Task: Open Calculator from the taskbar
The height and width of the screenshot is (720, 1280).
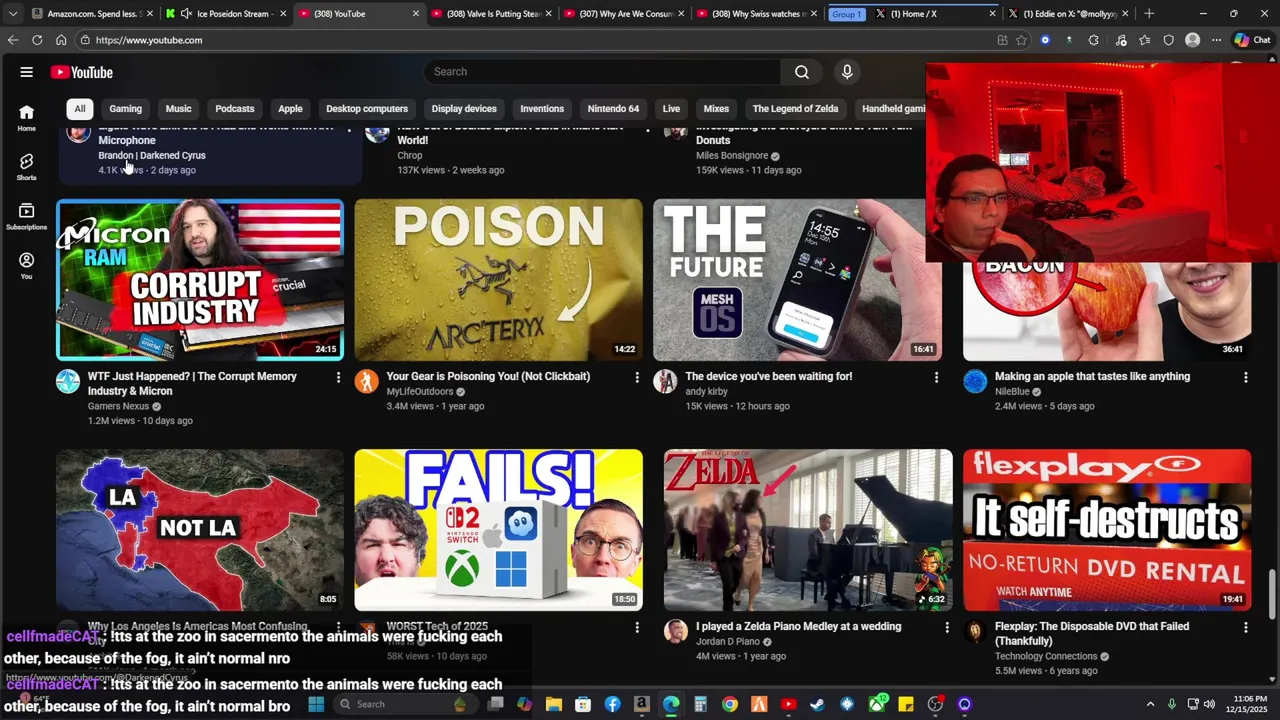Action: [x=700, y=704]
